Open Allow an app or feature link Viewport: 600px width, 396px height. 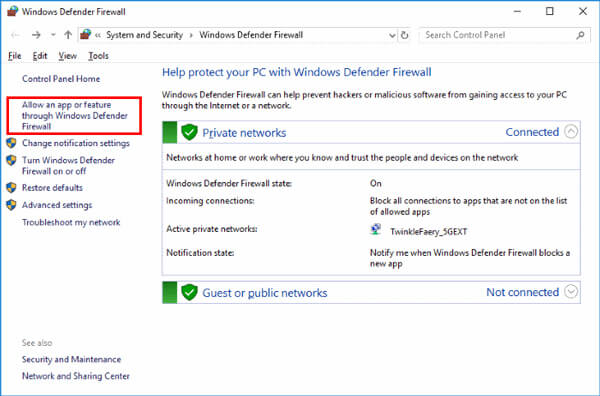75,116
